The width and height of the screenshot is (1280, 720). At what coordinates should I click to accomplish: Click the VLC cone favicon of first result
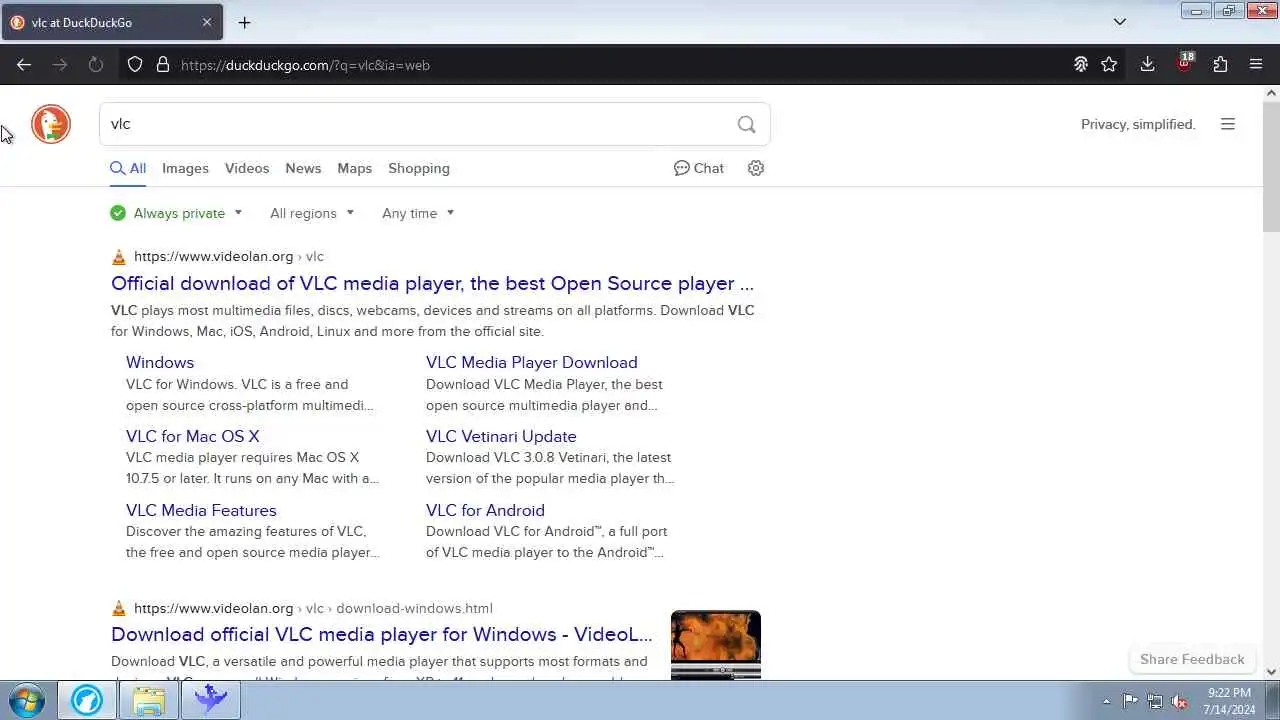click(x=119, y=257)
